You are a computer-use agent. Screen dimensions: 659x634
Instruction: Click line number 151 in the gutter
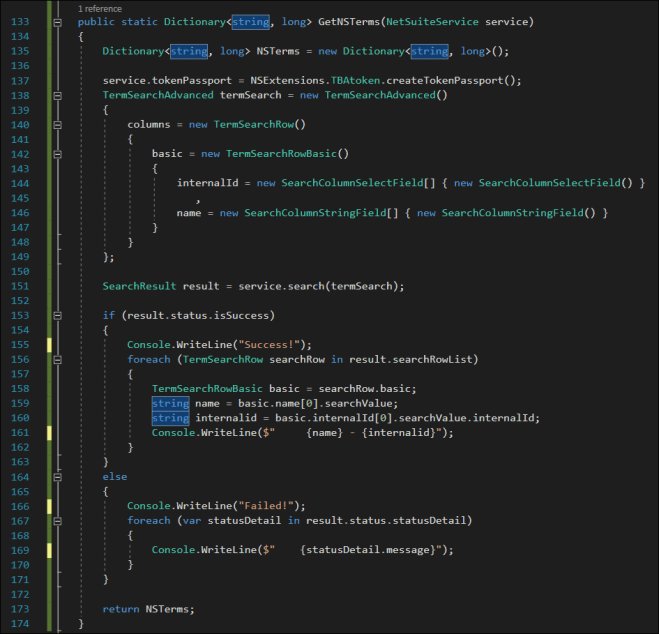[20, 287]
